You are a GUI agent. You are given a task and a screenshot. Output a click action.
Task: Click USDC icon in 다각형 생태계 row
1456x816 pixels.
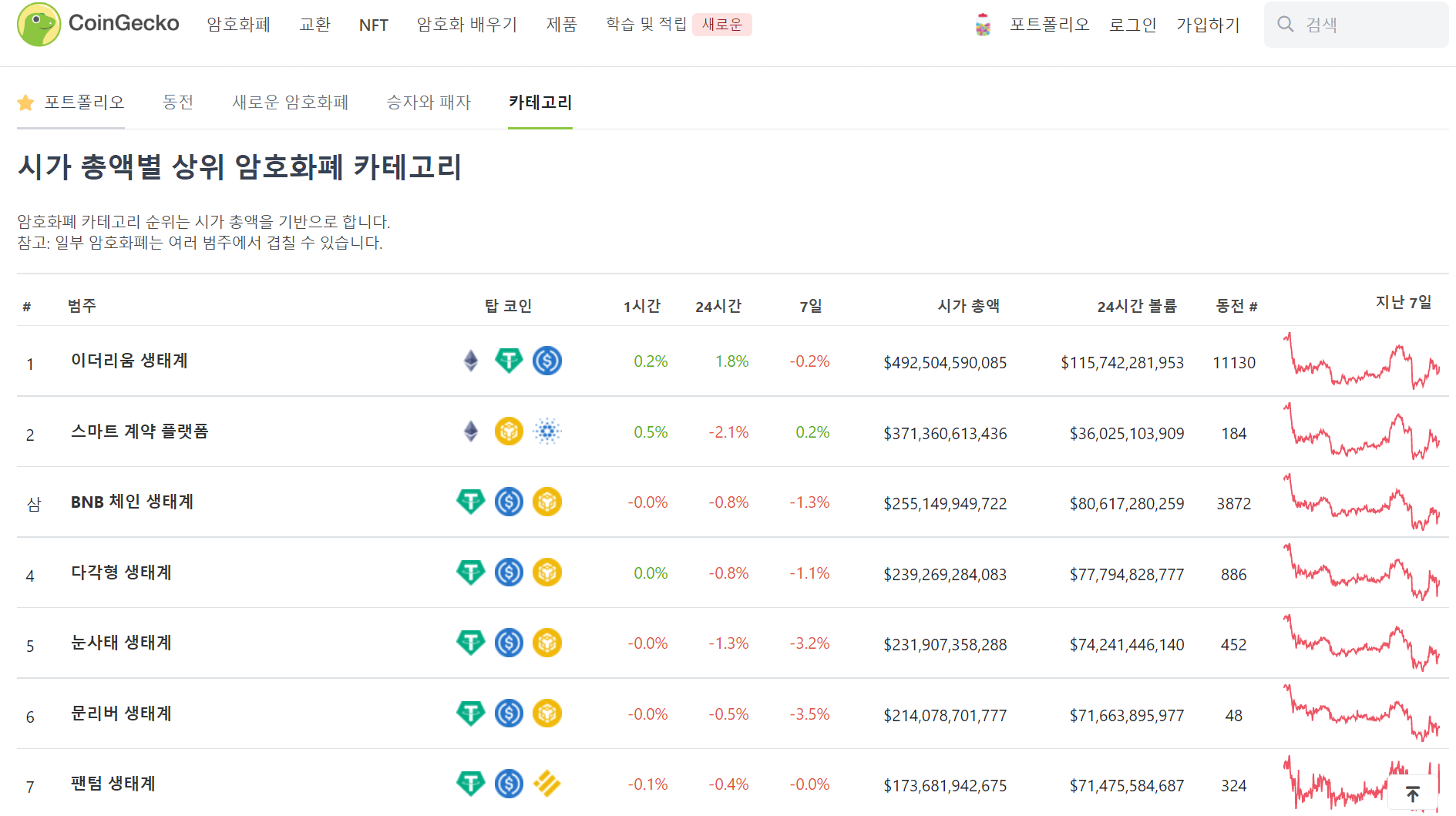click(x=509, y=573)
